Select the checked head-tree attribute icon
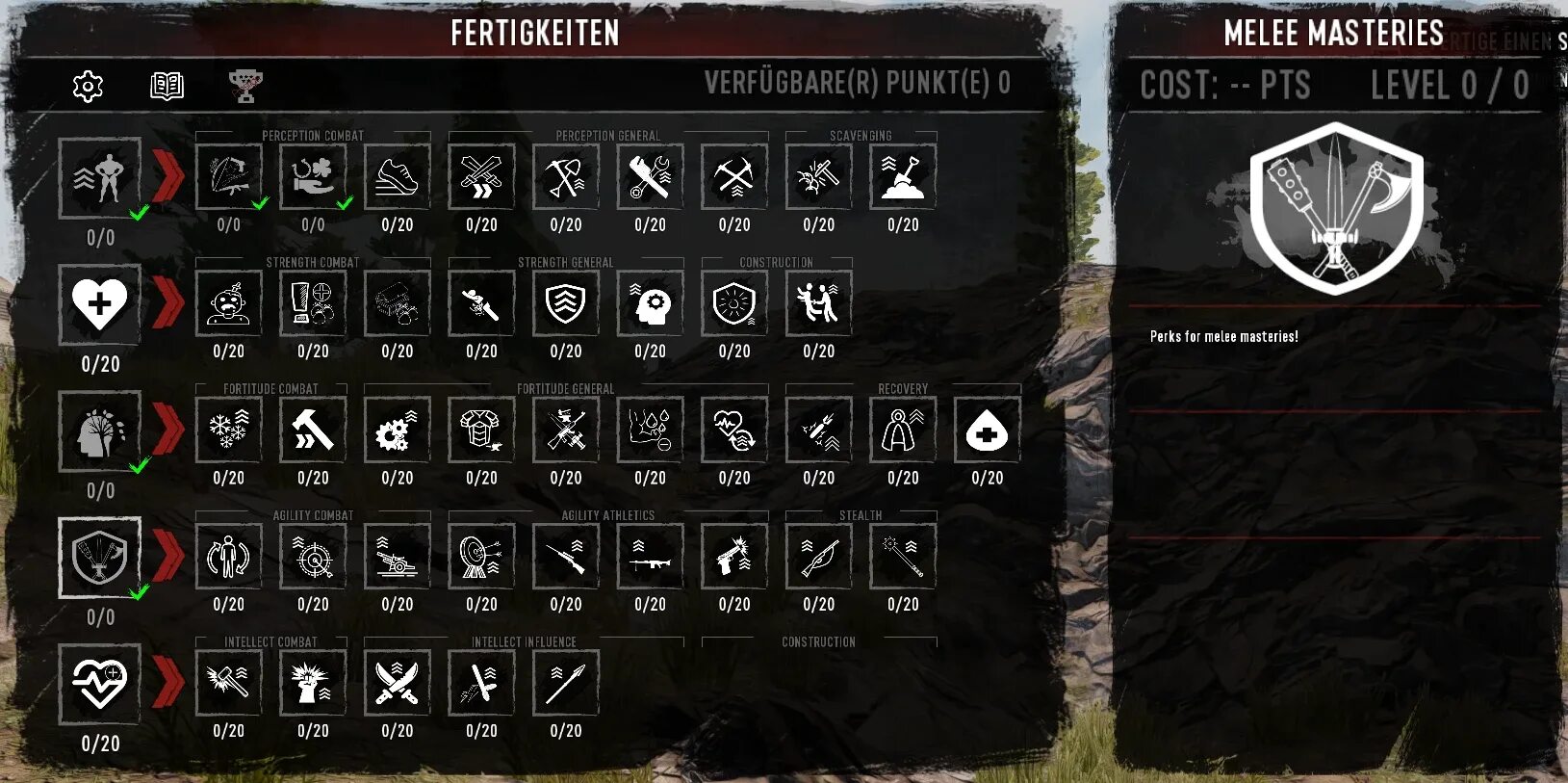 tap(100, 431)
